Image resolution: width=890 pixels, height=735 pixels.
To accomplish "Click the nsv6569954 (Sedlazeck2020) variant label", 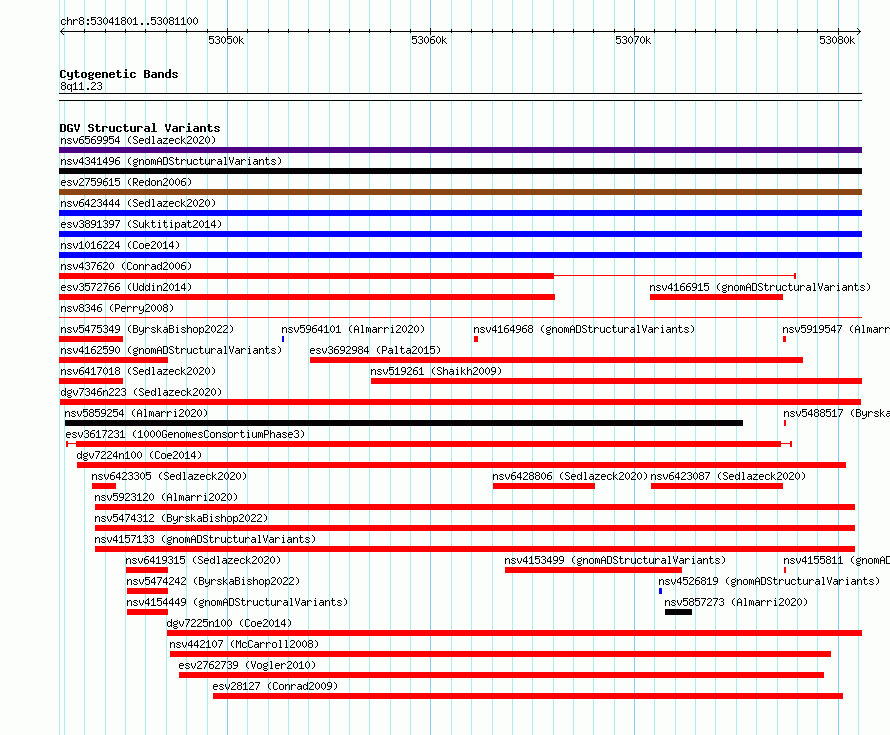I will [138, 140].
